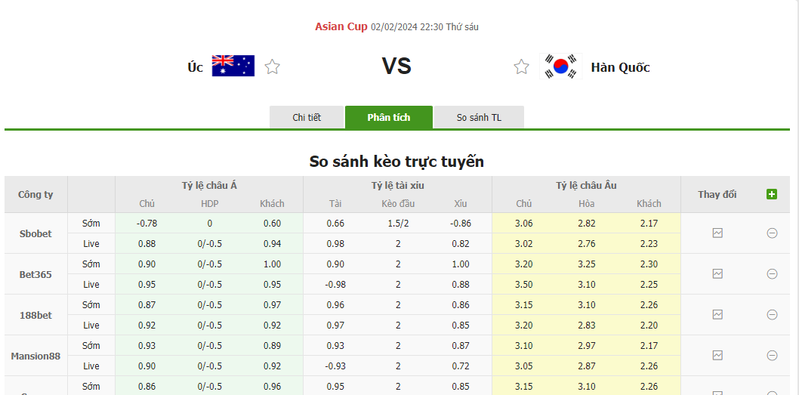Click the So sánh kèo trực tuyến heading
This screenshot has width=799, height=395.
(x=396, y=162)
